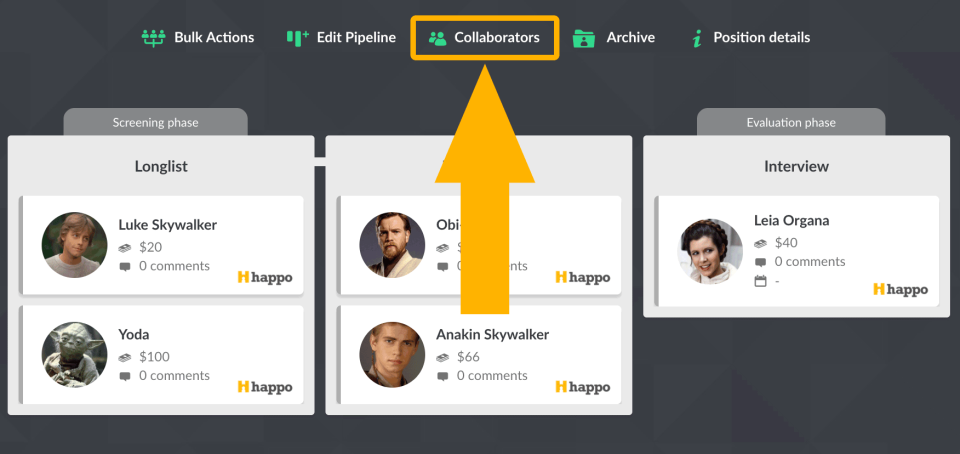Click the Longlist column header

point(161,166)
